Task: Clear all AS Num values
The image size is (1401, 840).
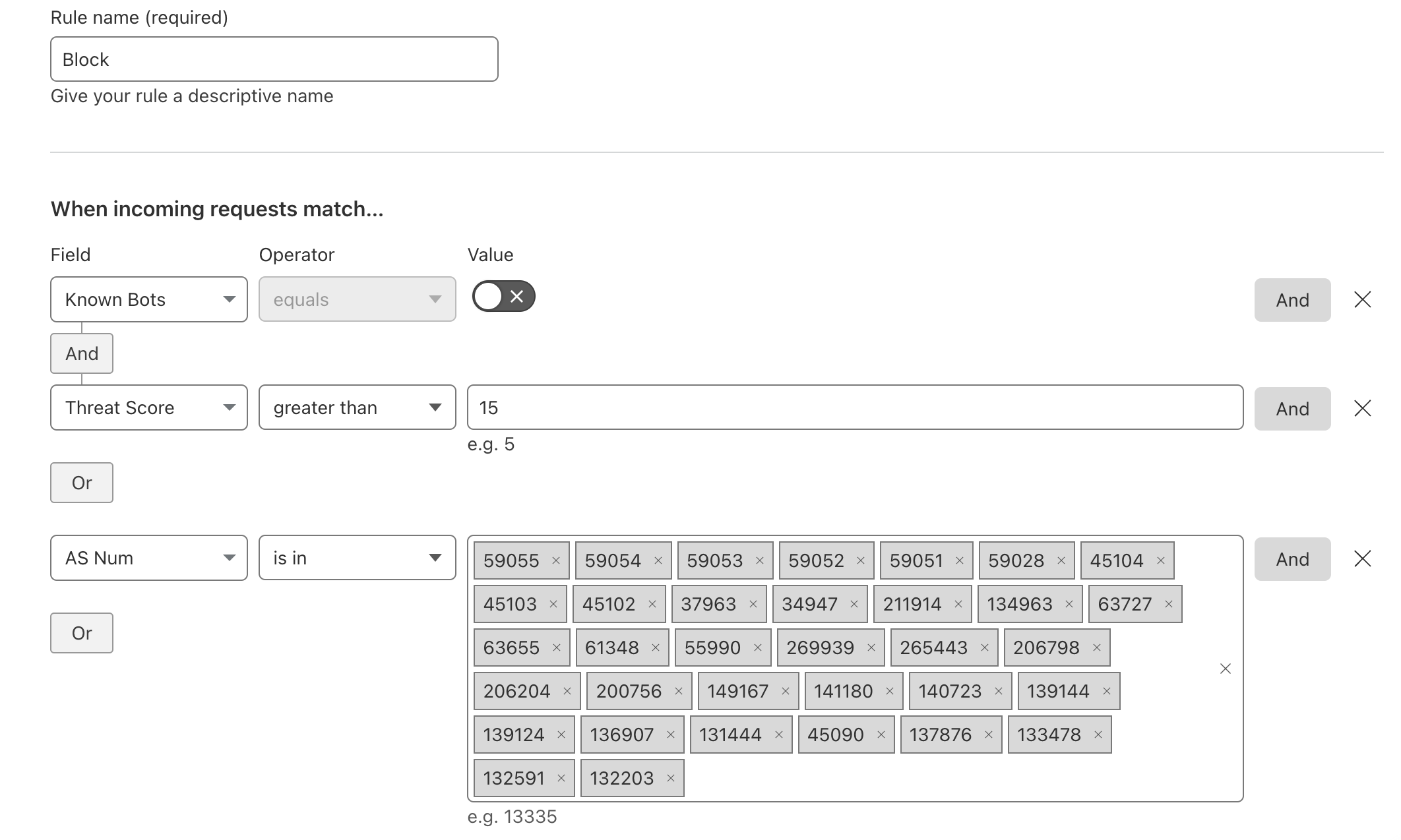Action: (x=1225, y=669)
